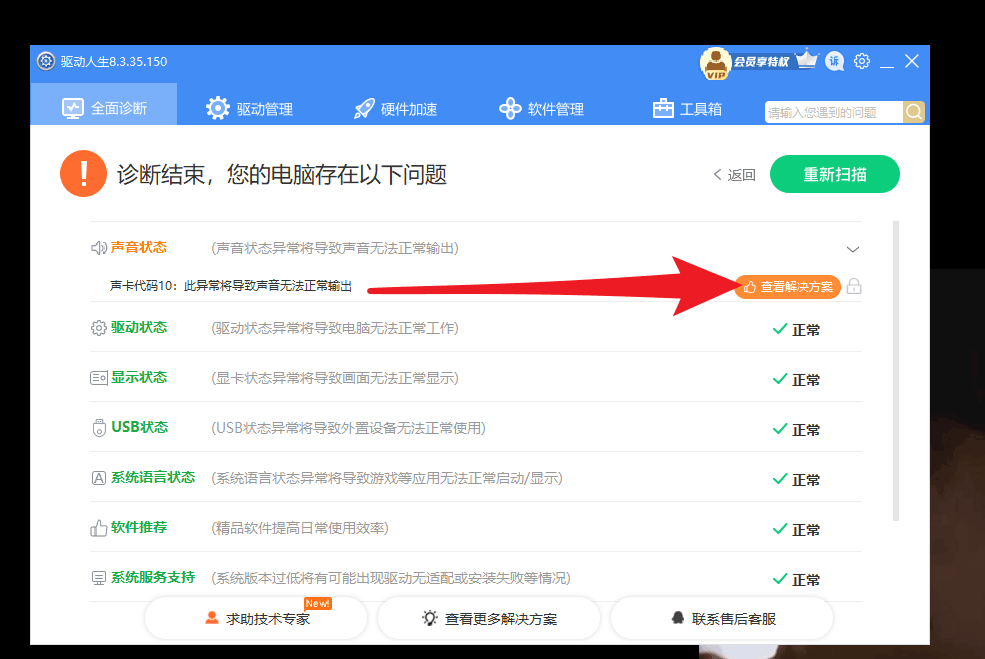Focus the 请输入您遇到的问题 search field
The width and height of the screenshot is (985, 659).
834,112
